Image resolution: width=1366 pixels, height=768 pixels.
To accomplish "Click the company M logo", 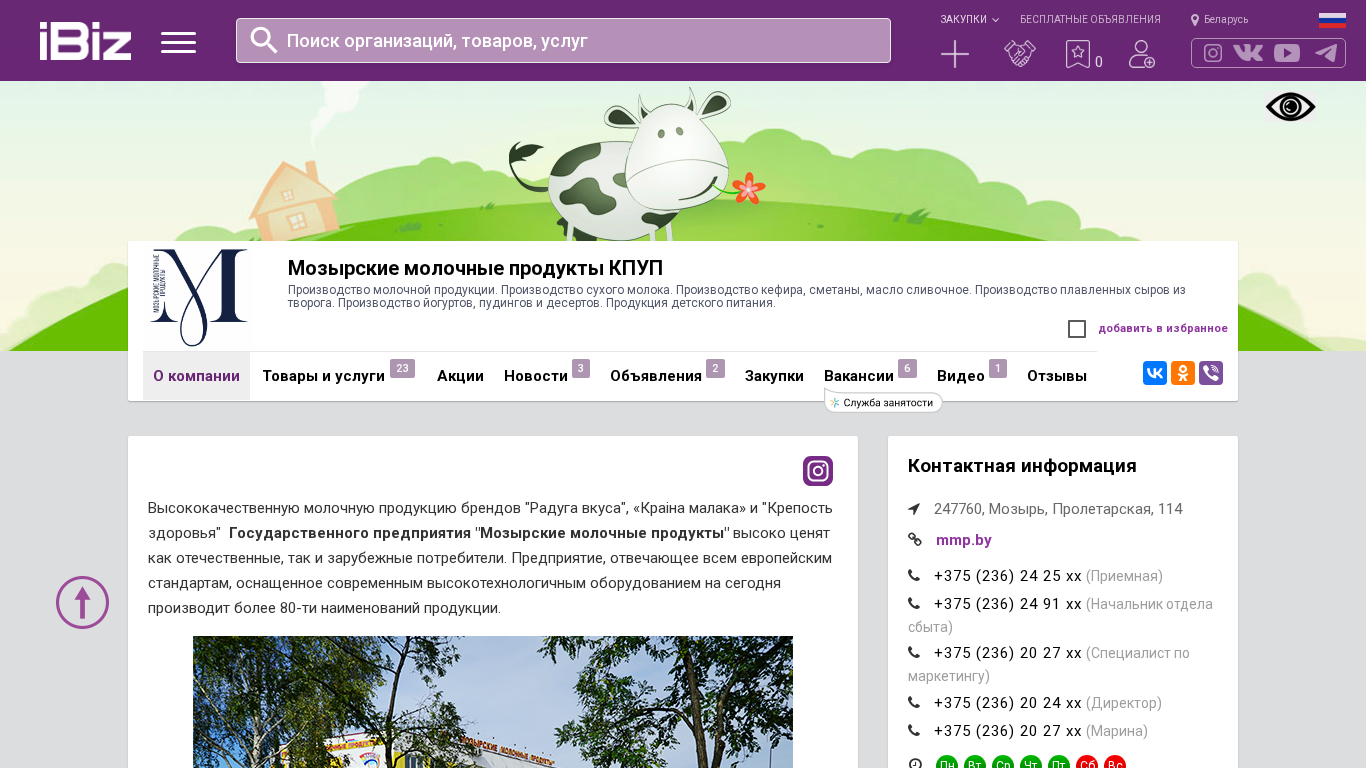I will point(198,297).
